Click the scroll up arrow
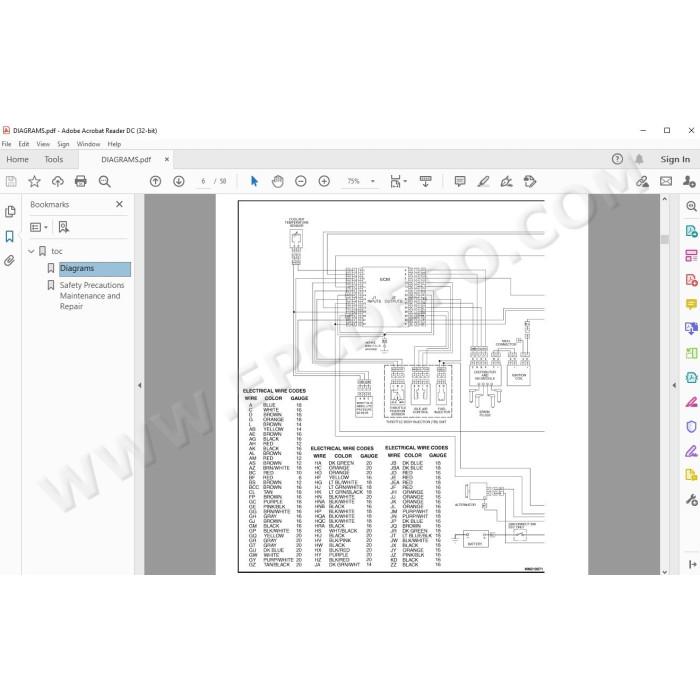700x700 pixels. 664,199
